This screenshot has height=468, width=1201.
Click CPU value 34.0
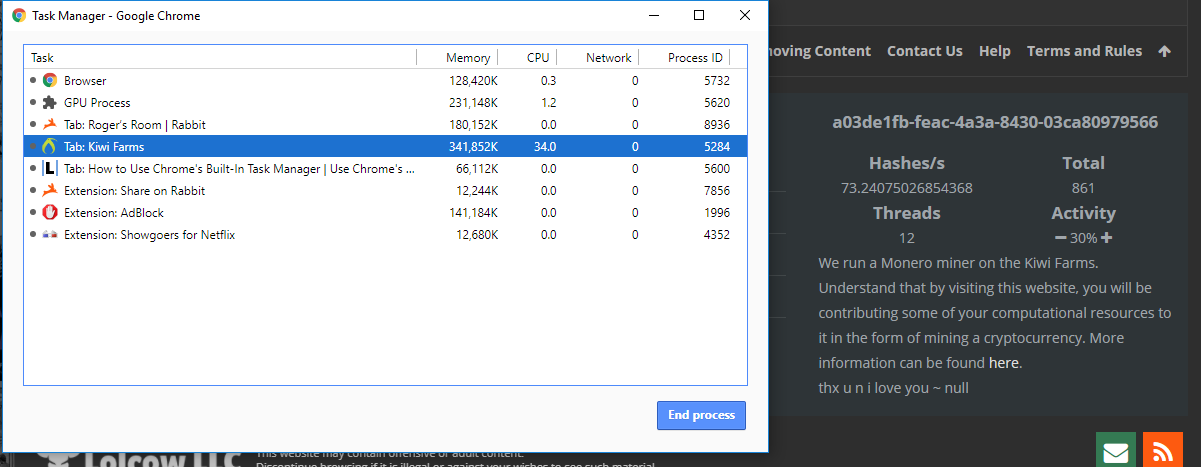545,147
